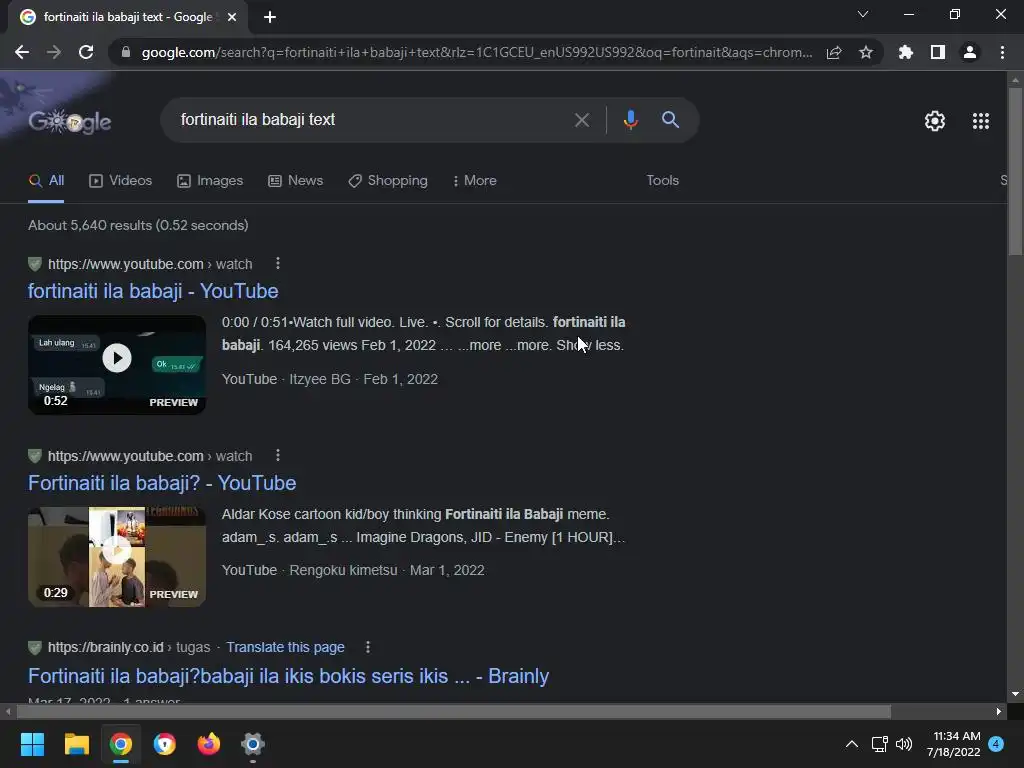Open the search Tools options
Screen dimensions: 1024x768
[662, 181]
